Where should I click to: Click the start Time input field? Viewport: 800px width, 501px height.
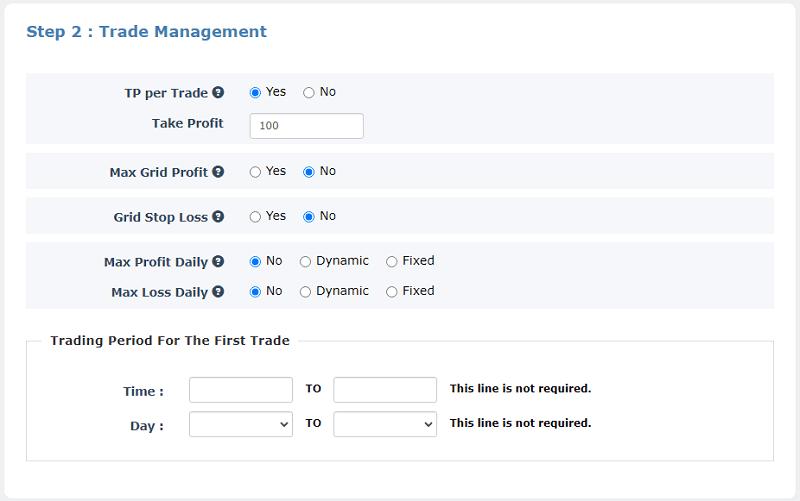point(240,390)
